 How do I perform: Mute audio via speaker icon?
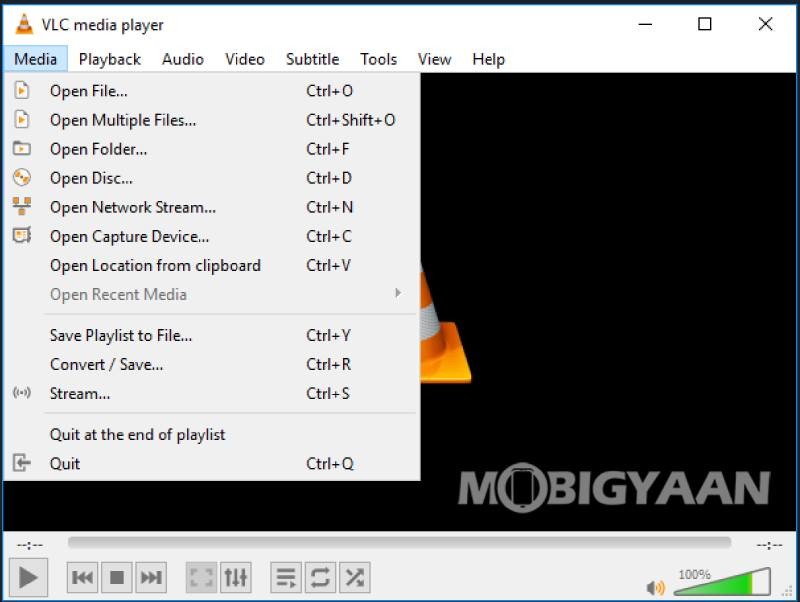coord(655,588)
